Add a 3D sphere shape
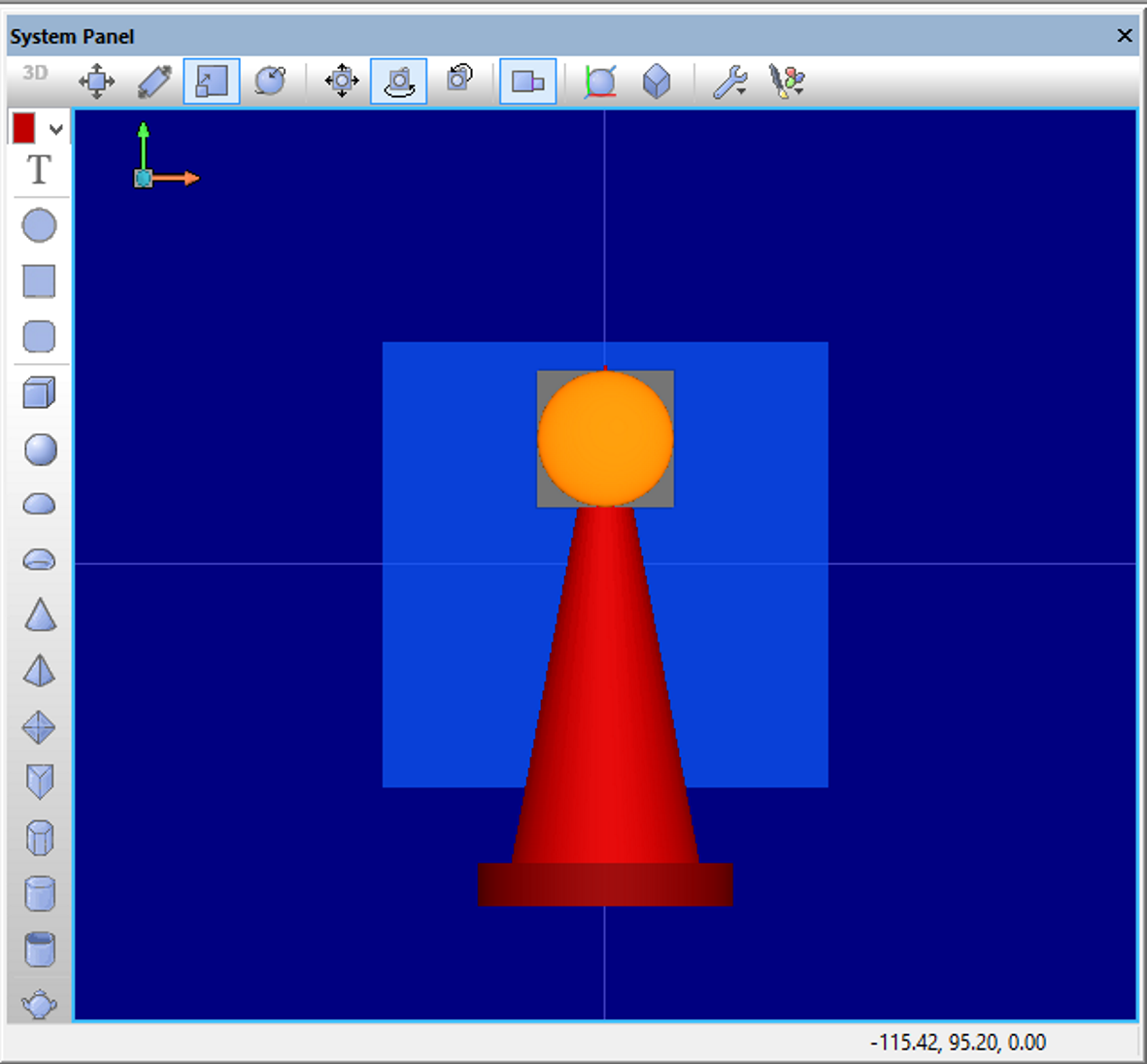The width and height of the screenshot is (1147, 1064). pyautogui.click(x=40, y=449)
